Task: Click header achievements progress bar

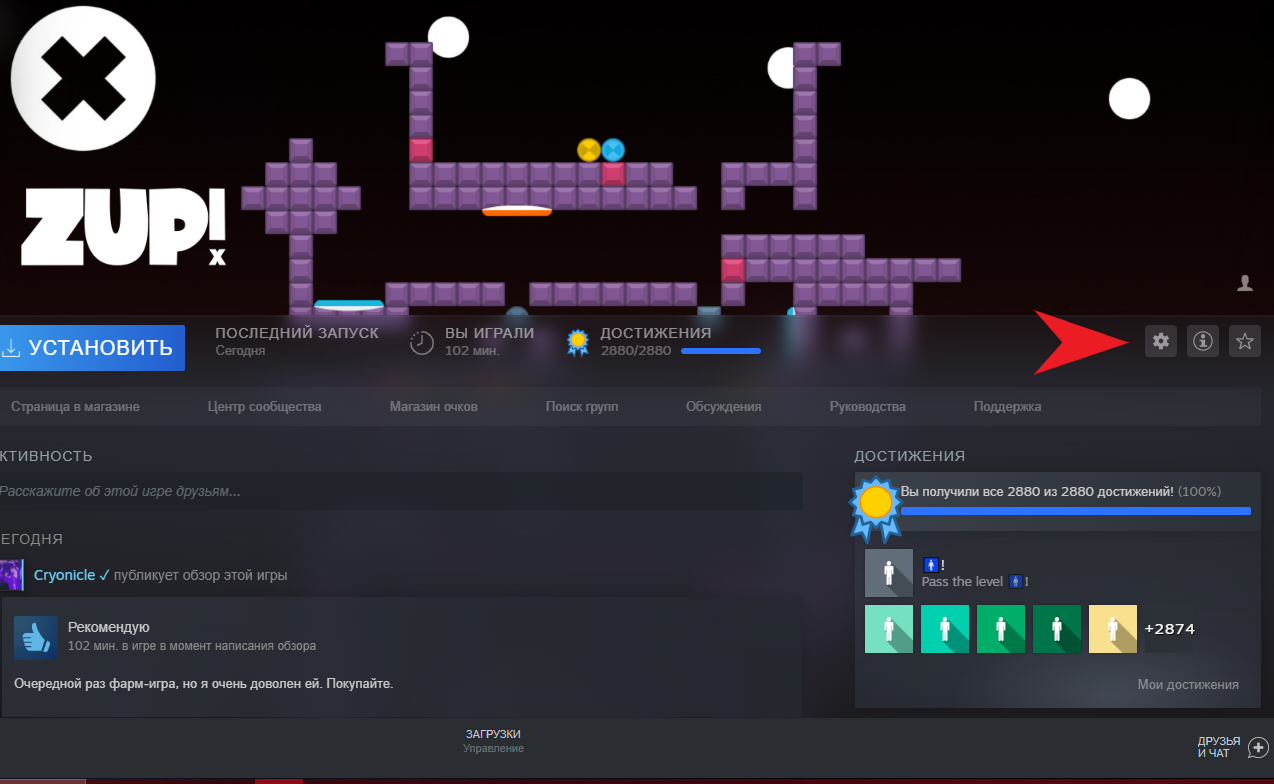Action: pyautogui.click(x=721, y=351)
